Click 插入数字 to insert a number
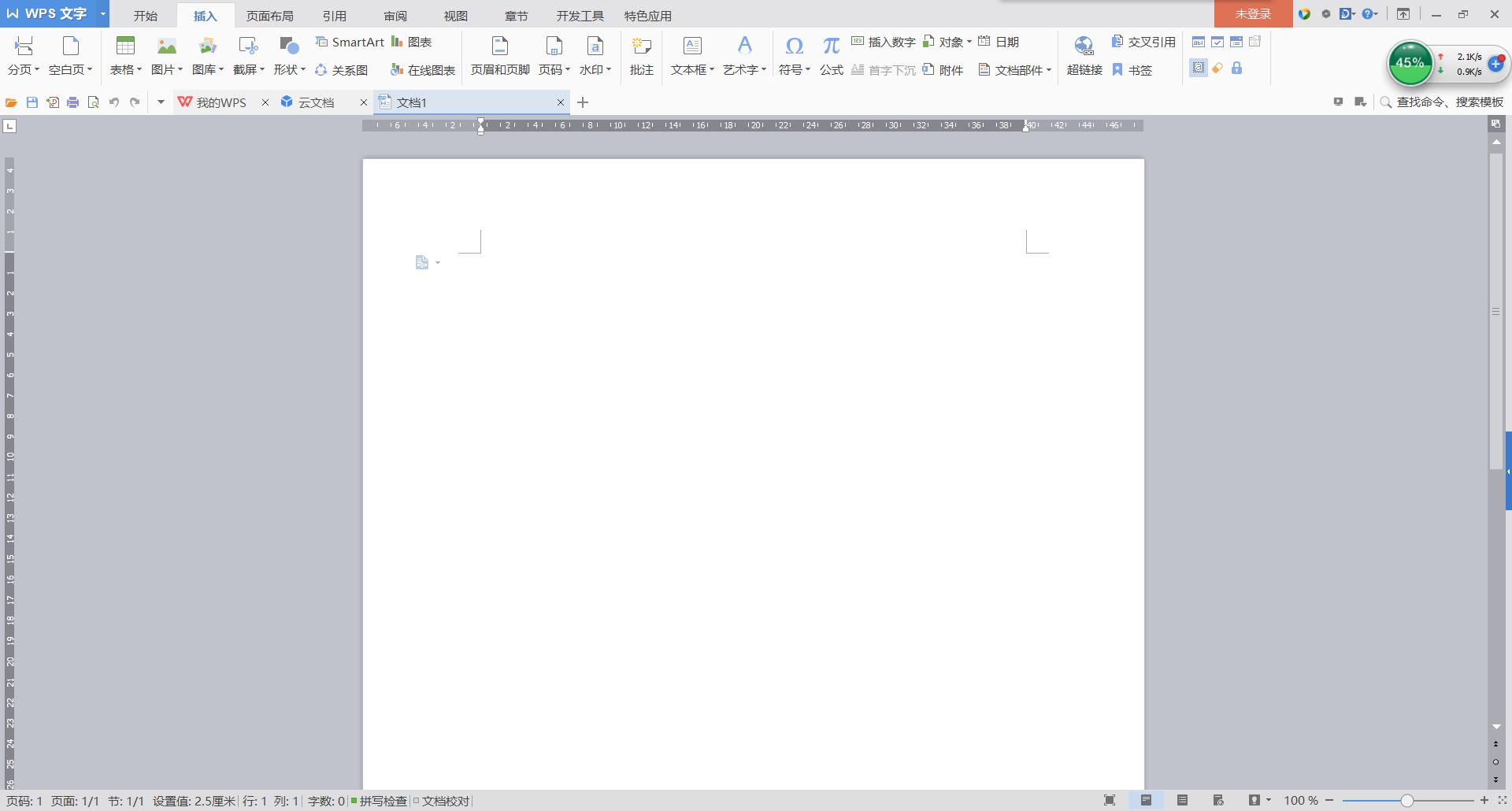The width and height of the screenshot is (1512, 811). point(884,42)
